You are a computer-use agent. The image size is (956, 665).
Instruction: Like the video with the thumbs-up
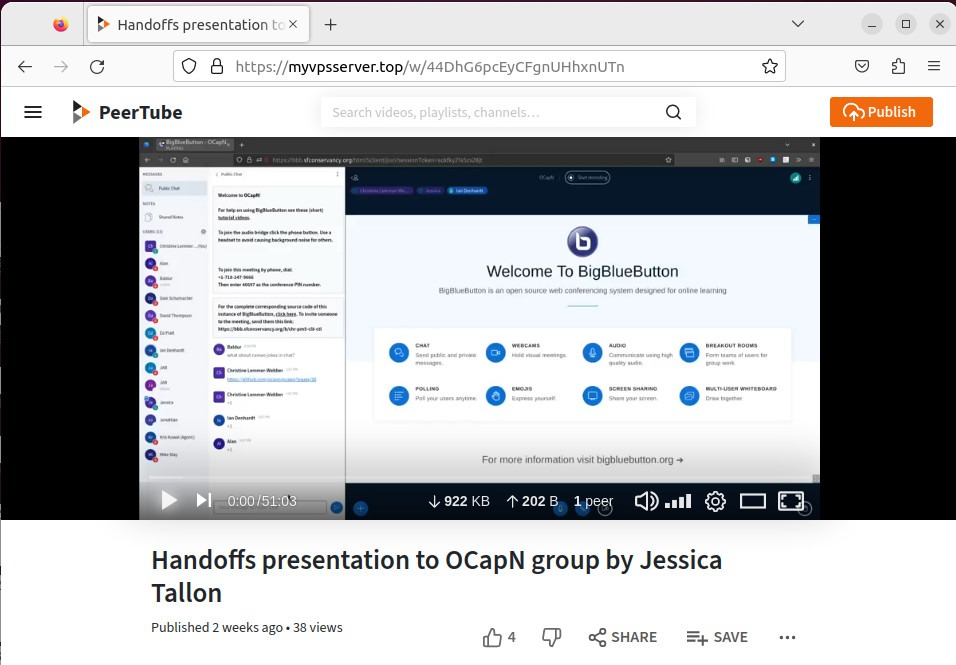point(494,636)
